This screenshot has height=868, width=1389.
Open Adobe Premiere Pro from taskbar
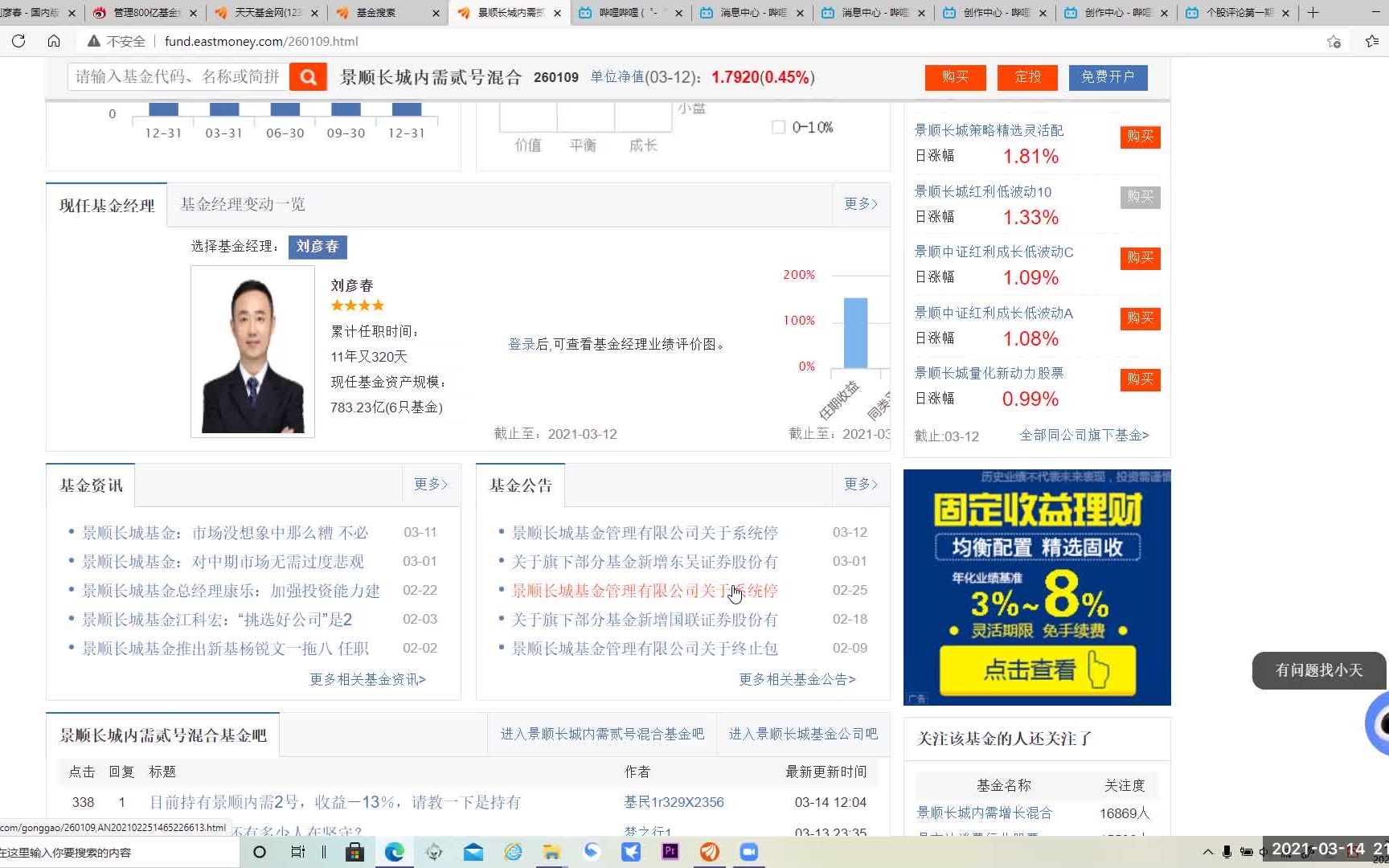670,851
